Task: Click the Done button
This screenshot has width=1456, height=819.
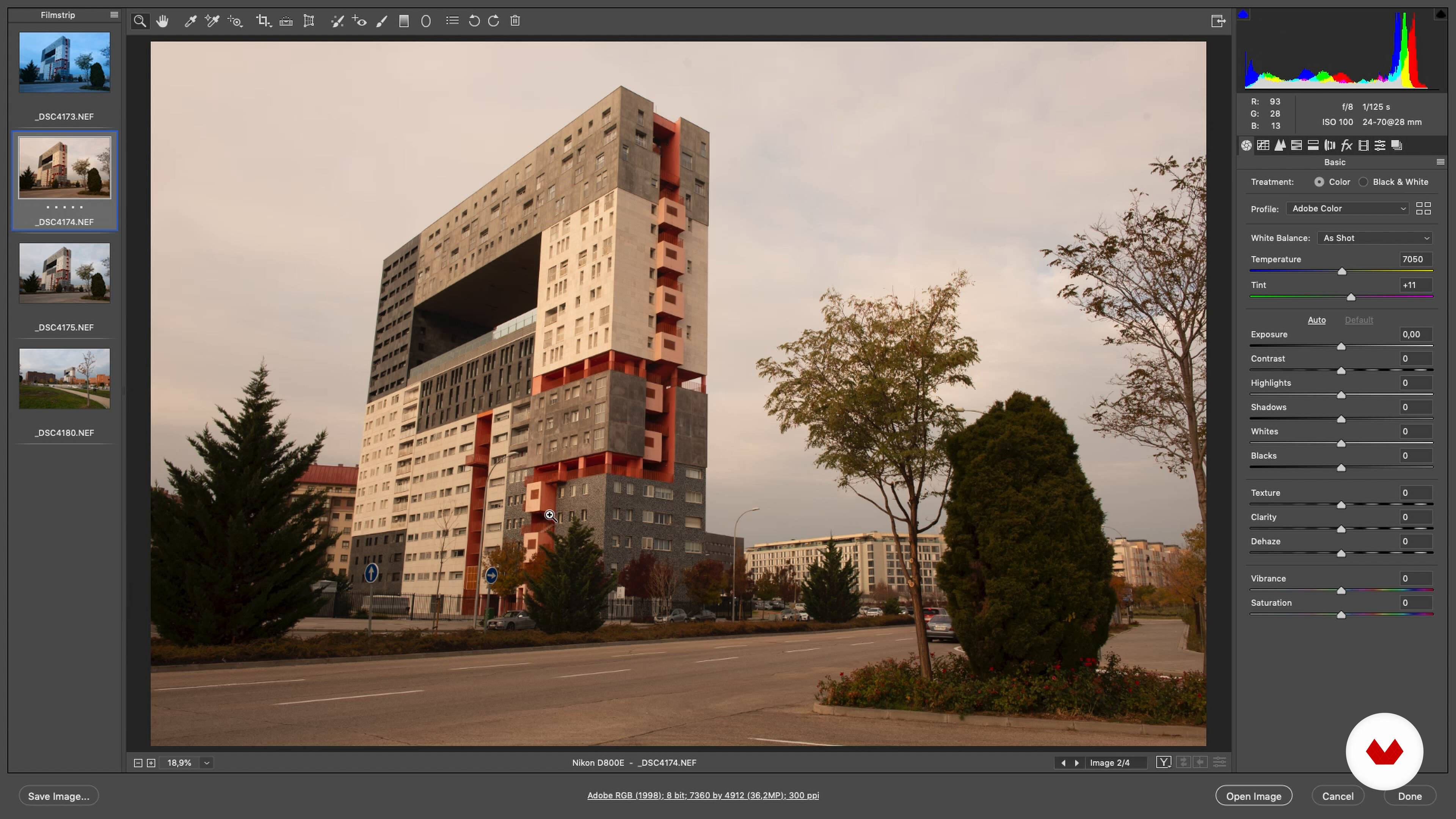Action: (1410, 796)
